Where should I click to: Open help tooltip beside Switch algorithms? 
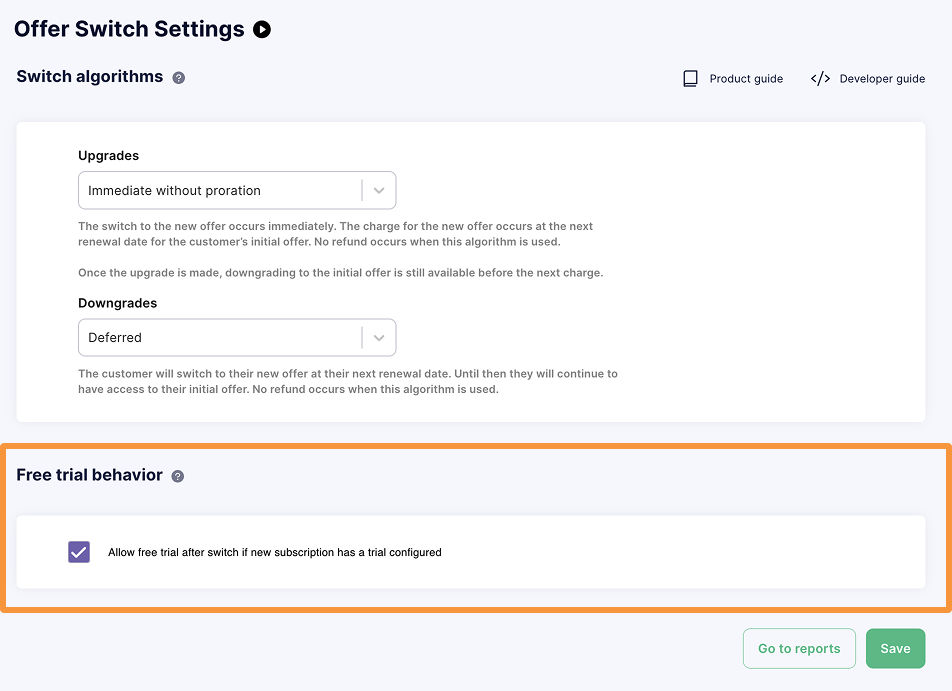click(178, 78)
